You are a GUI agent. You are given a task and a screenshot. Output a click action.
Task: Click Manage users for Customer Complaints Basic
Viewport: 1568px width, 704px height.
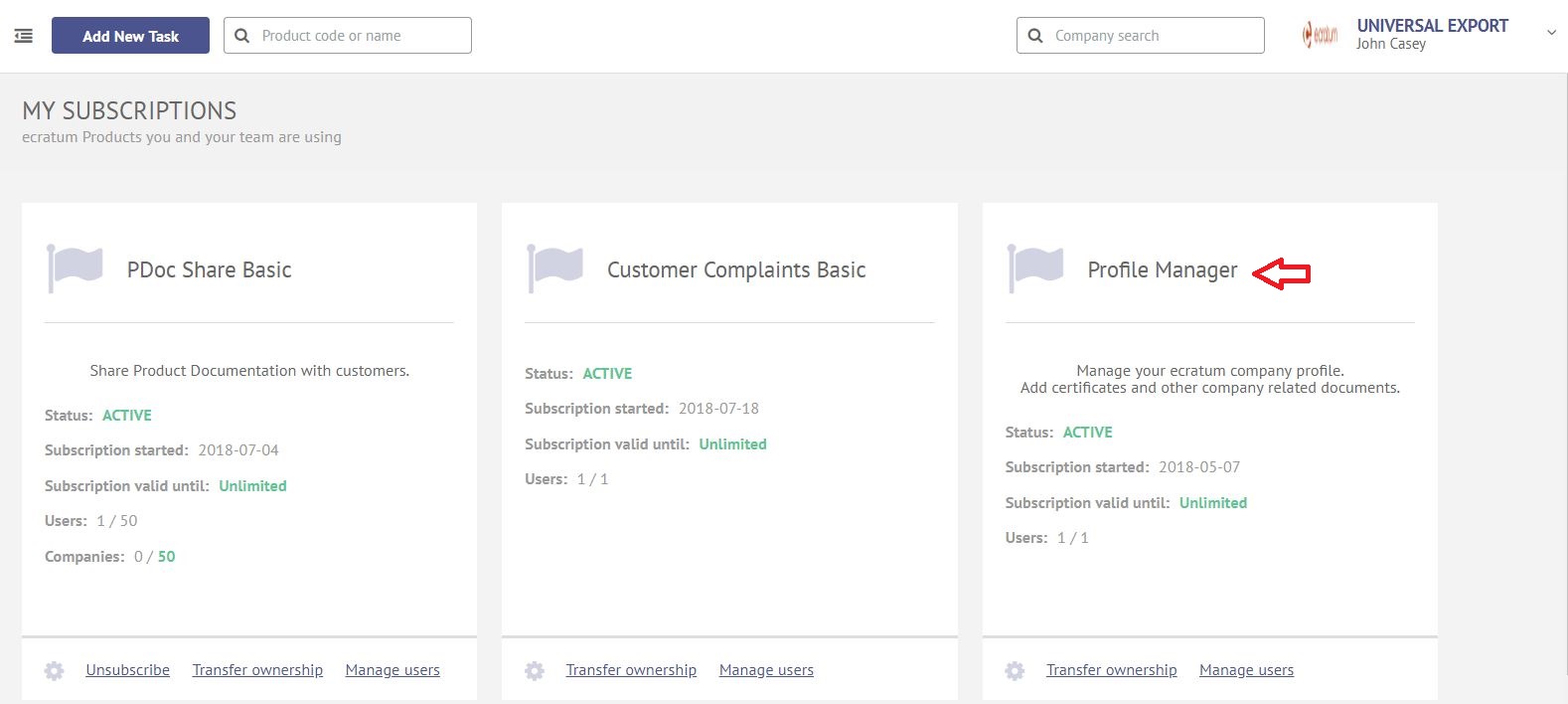pyautogui.click(x=766, y=670)
